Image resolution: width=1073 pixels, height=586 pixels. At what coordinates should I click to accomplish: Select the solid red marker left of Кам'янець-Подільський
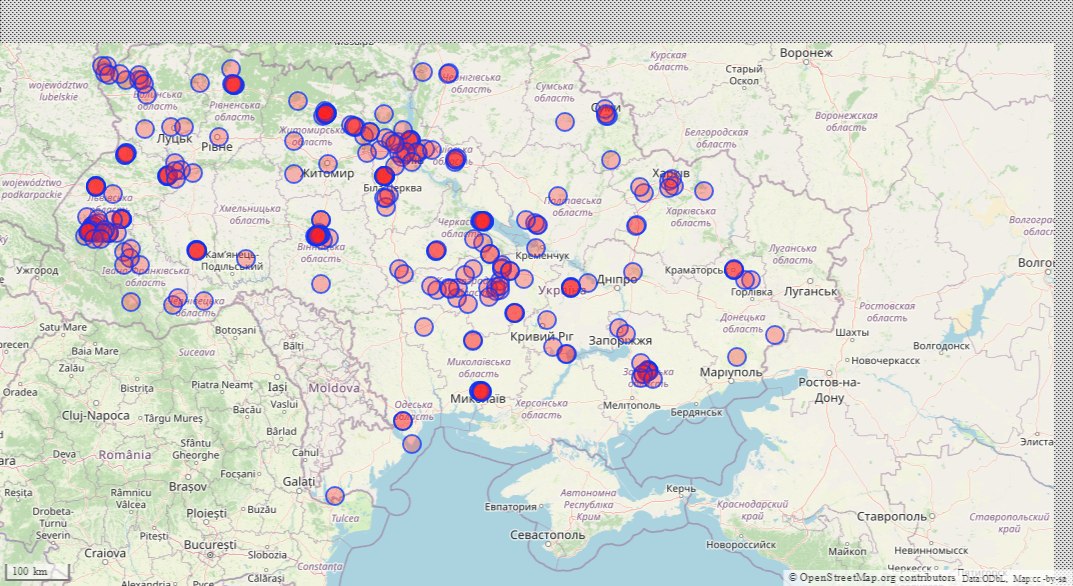point(196,251)
